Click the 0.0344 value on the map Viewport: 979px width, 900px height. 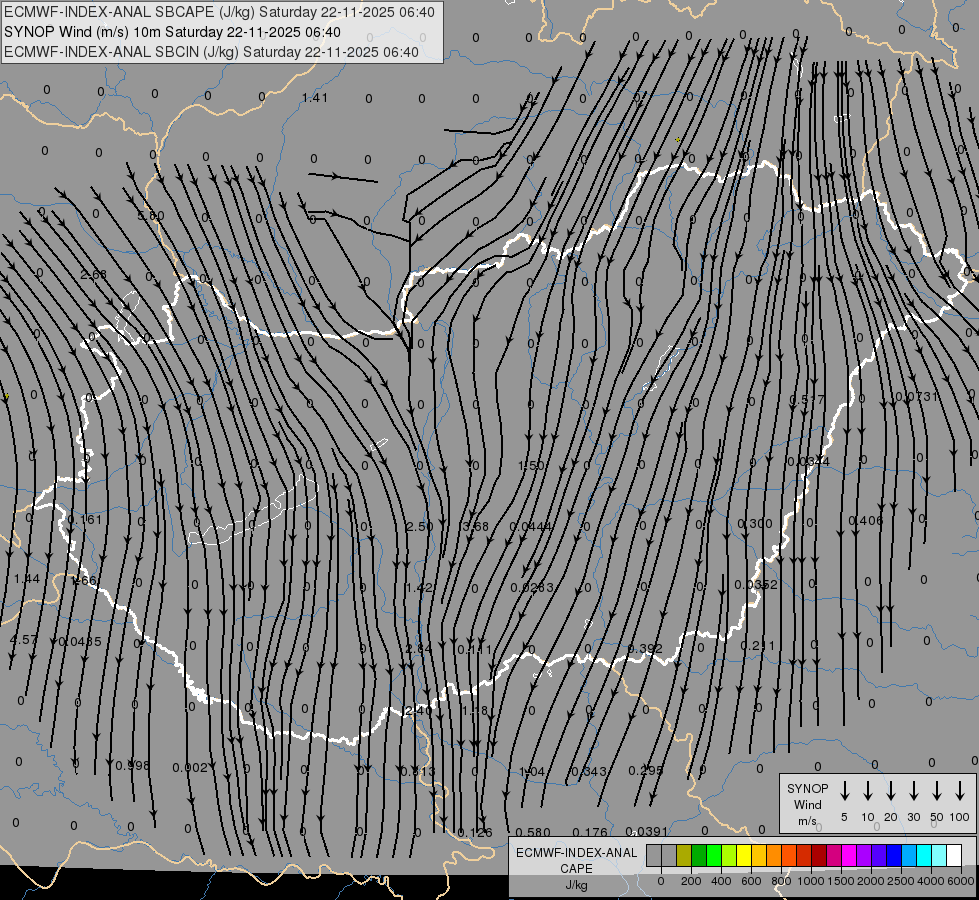point(809,462)
